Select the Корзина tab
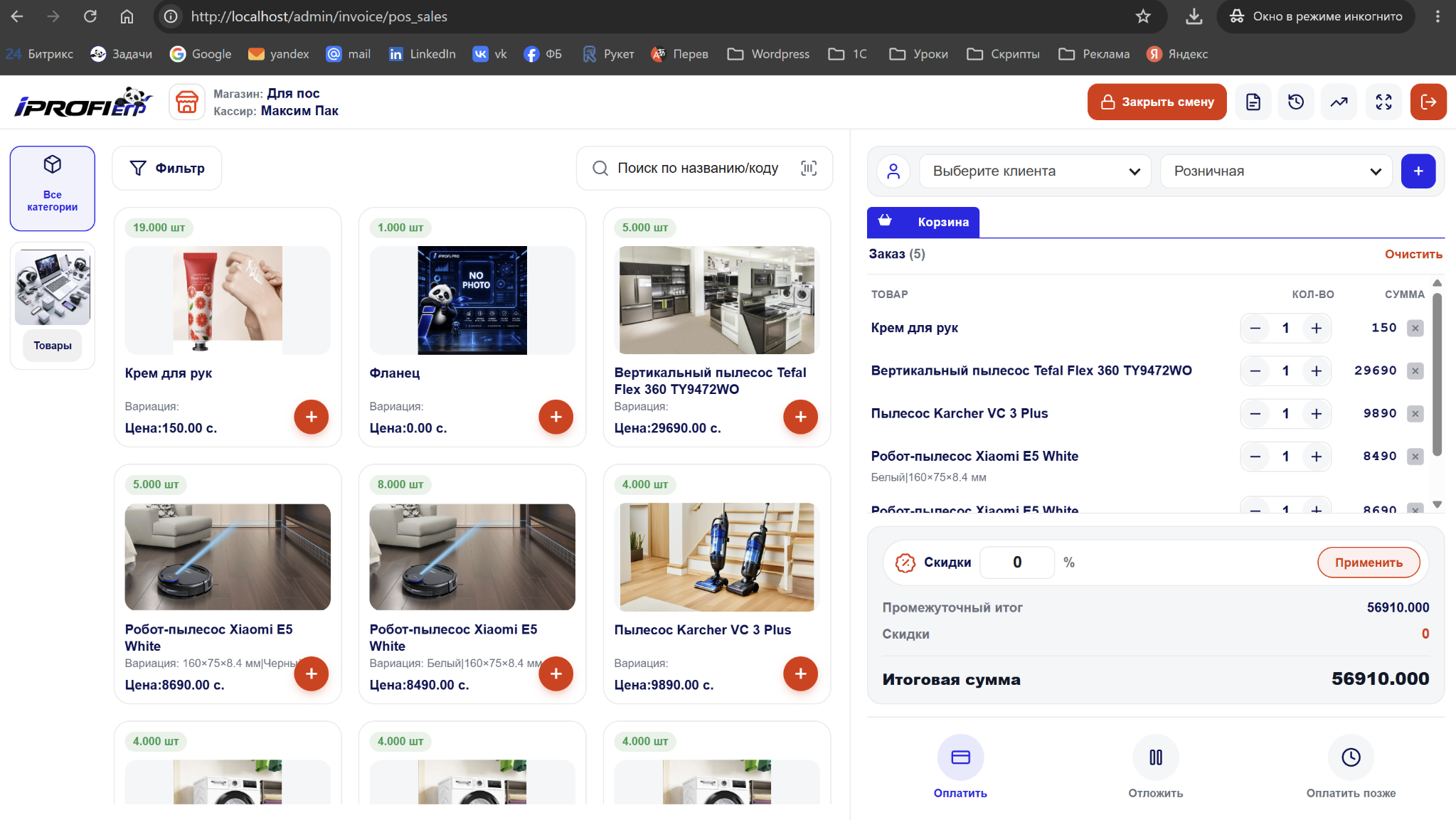The width and height of the screenshot is (1456, 820). [923, 222]
